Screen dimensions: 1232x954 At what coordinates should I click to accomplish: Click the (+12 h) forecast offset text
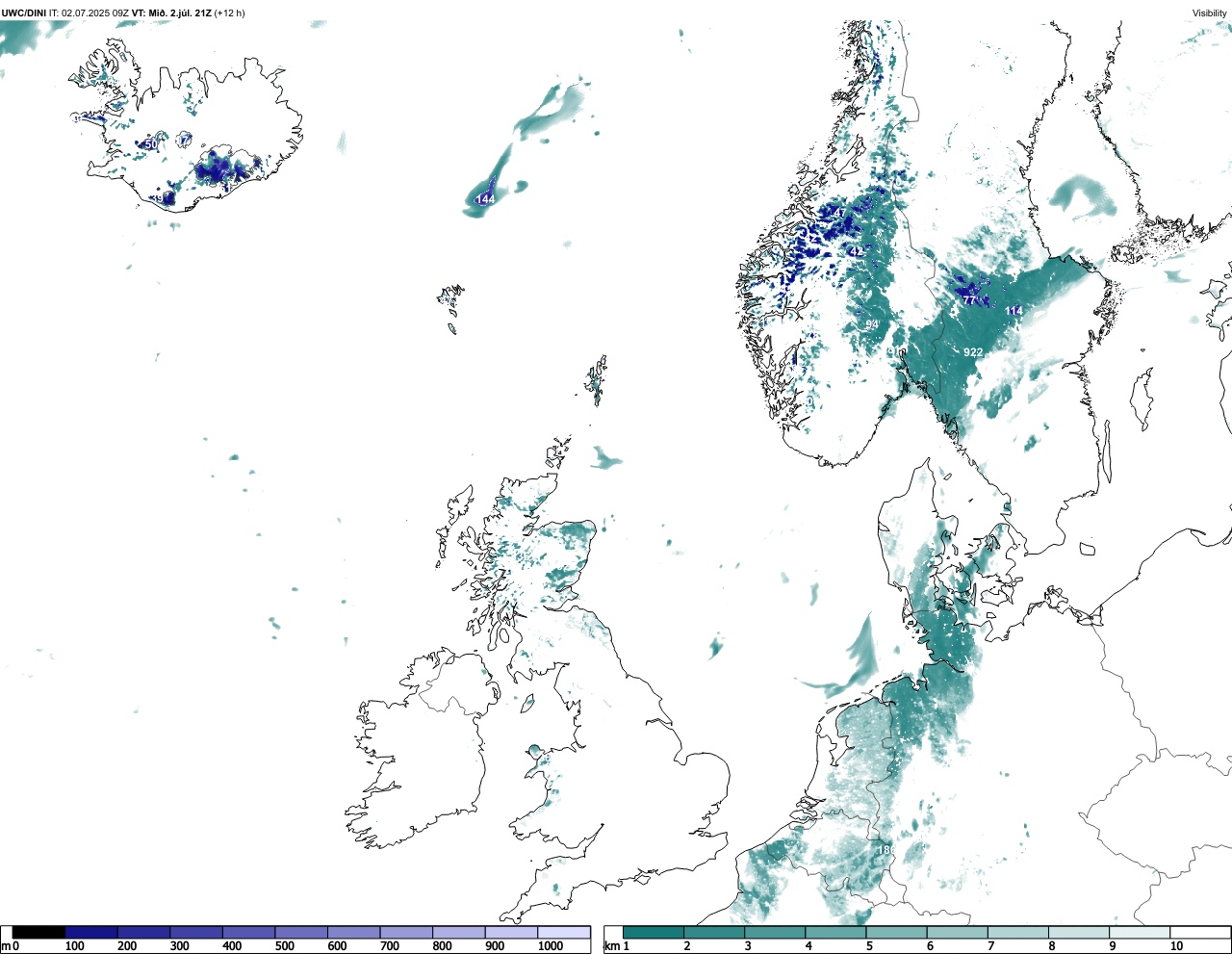(229, 13)
